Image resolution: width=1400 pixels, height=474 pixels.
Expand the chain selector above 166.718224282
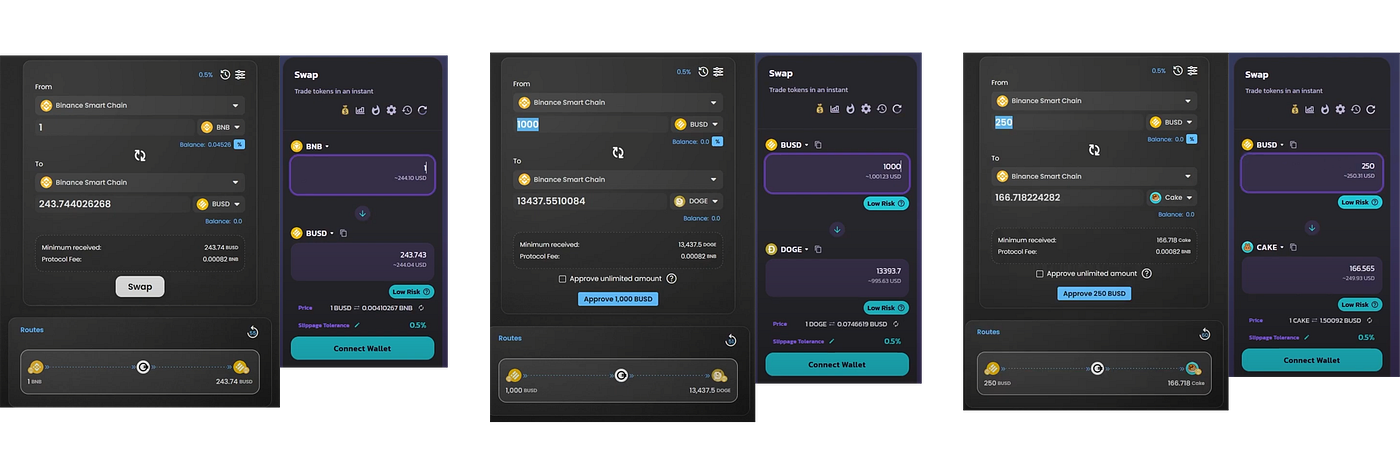click(1094, 176)
